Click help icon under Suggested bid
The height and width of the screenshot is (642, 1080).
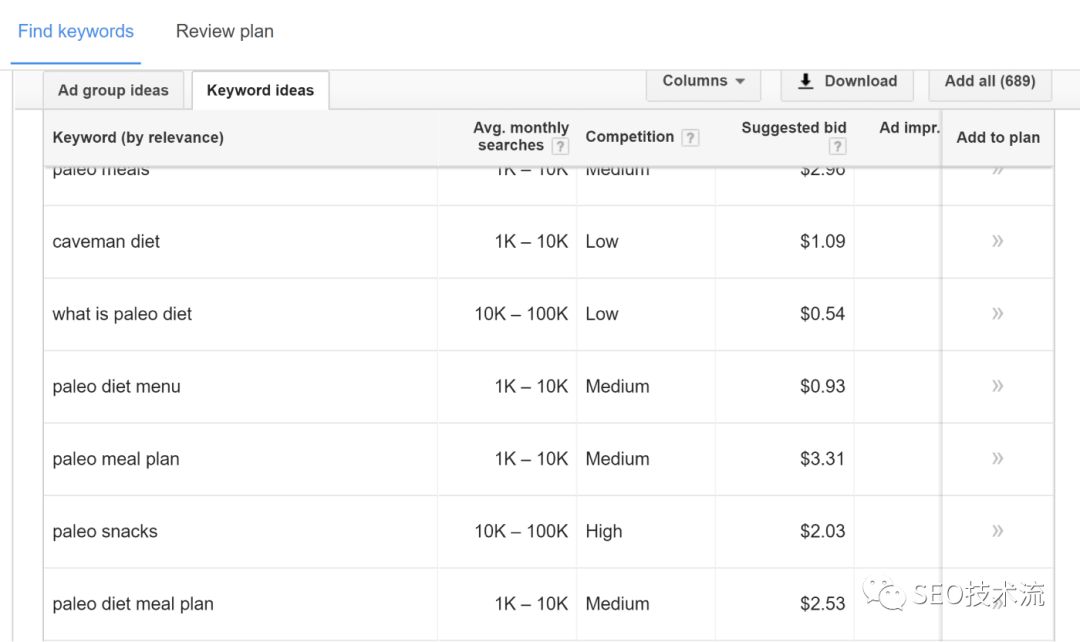pos(837,146)
